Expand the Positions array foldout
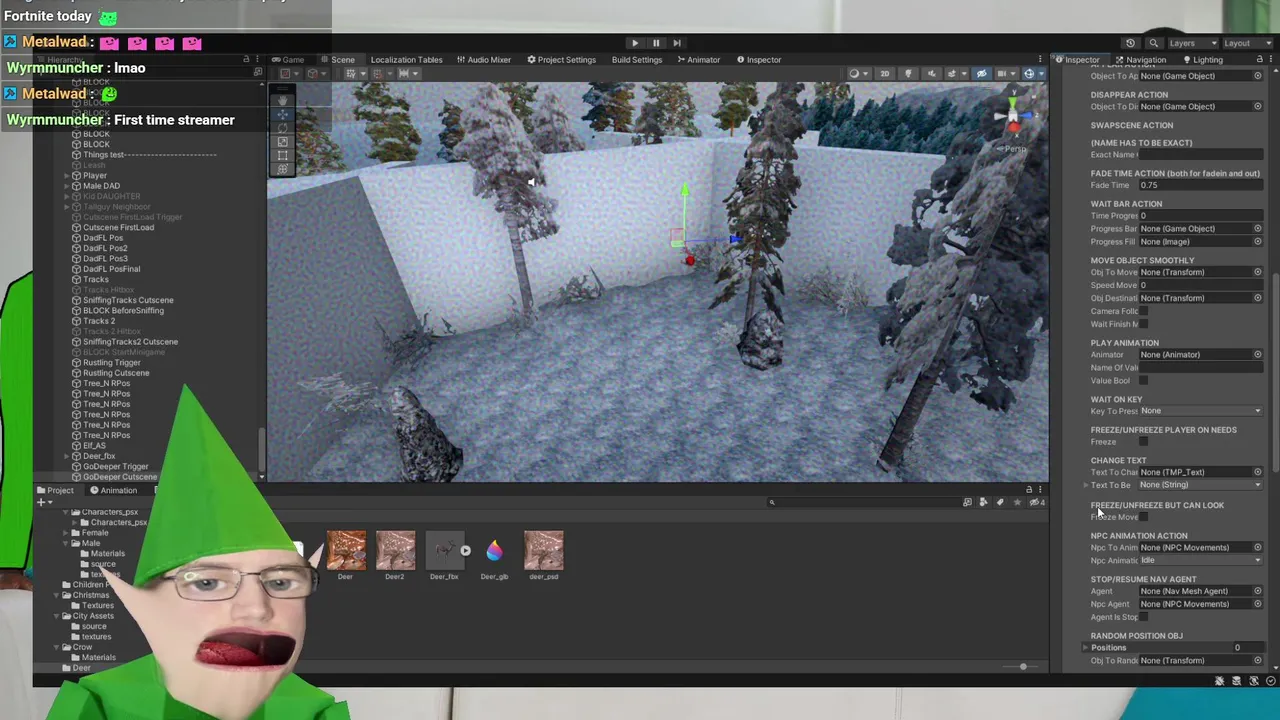 click(x=1086, y=648)
